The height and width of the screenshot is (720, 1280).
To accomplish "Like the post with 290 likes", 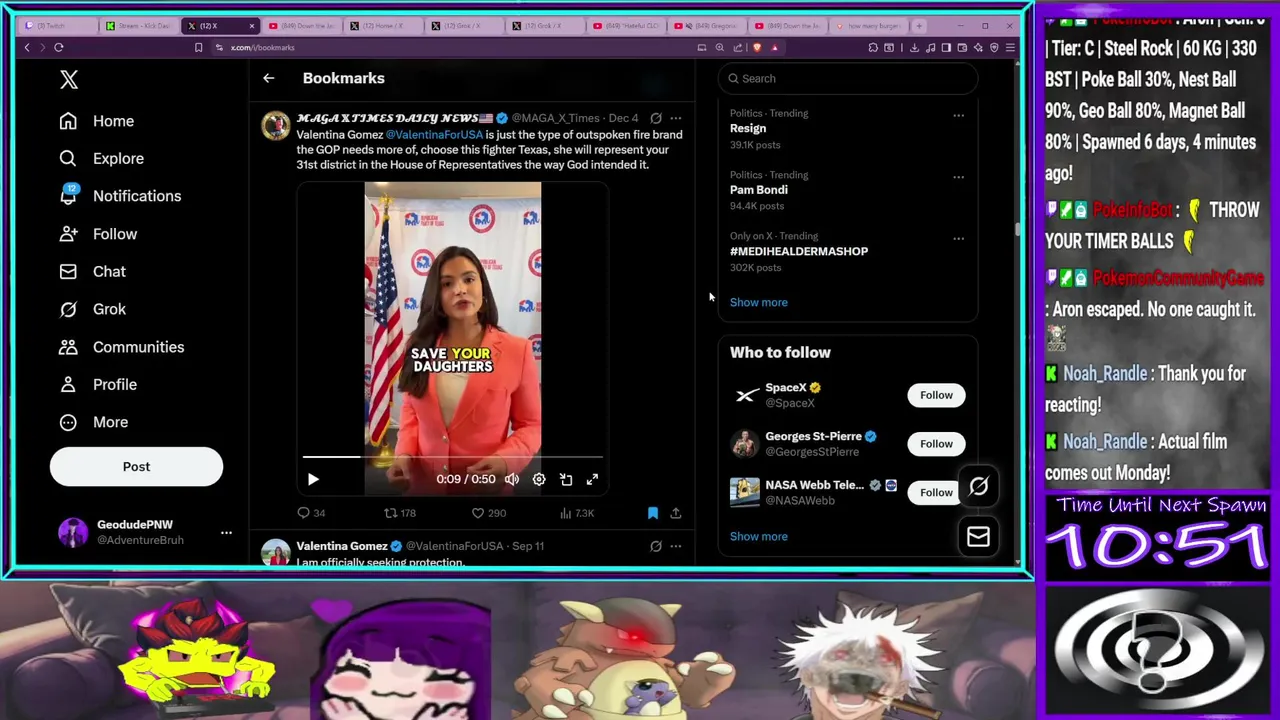I will (489, 513).
